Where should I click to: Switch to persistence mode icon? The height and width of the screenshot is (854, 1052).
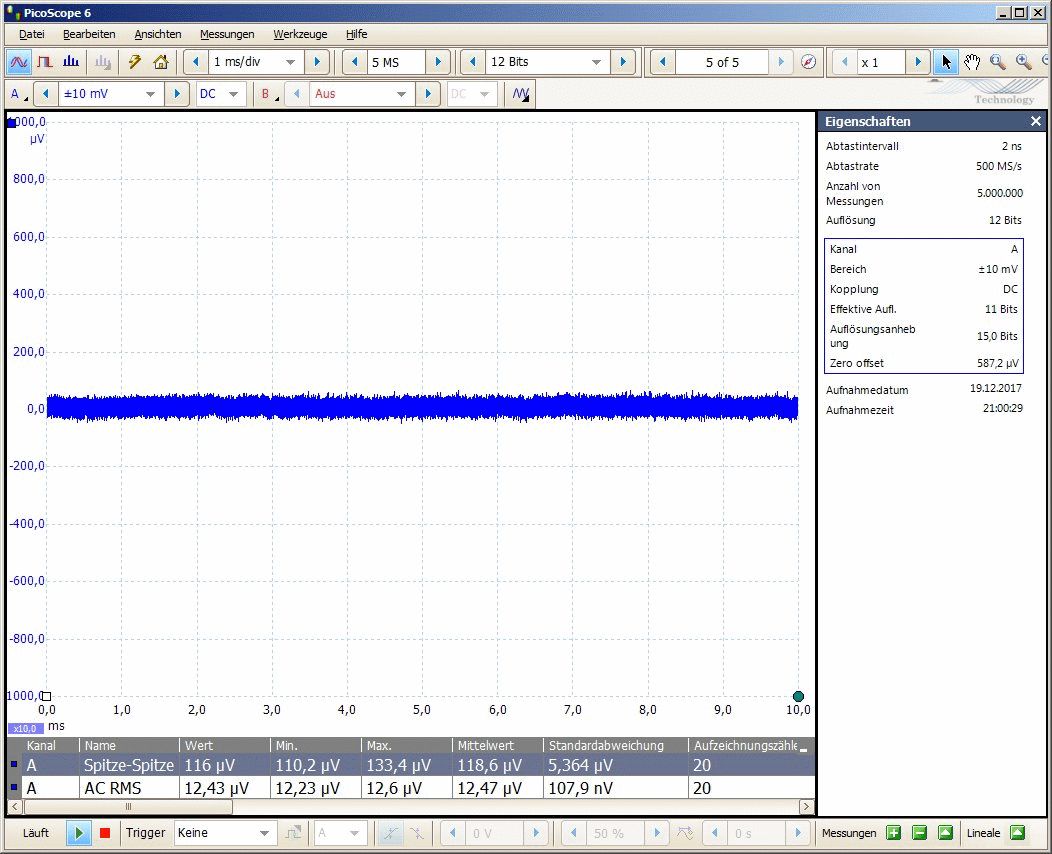coord(44,62)
